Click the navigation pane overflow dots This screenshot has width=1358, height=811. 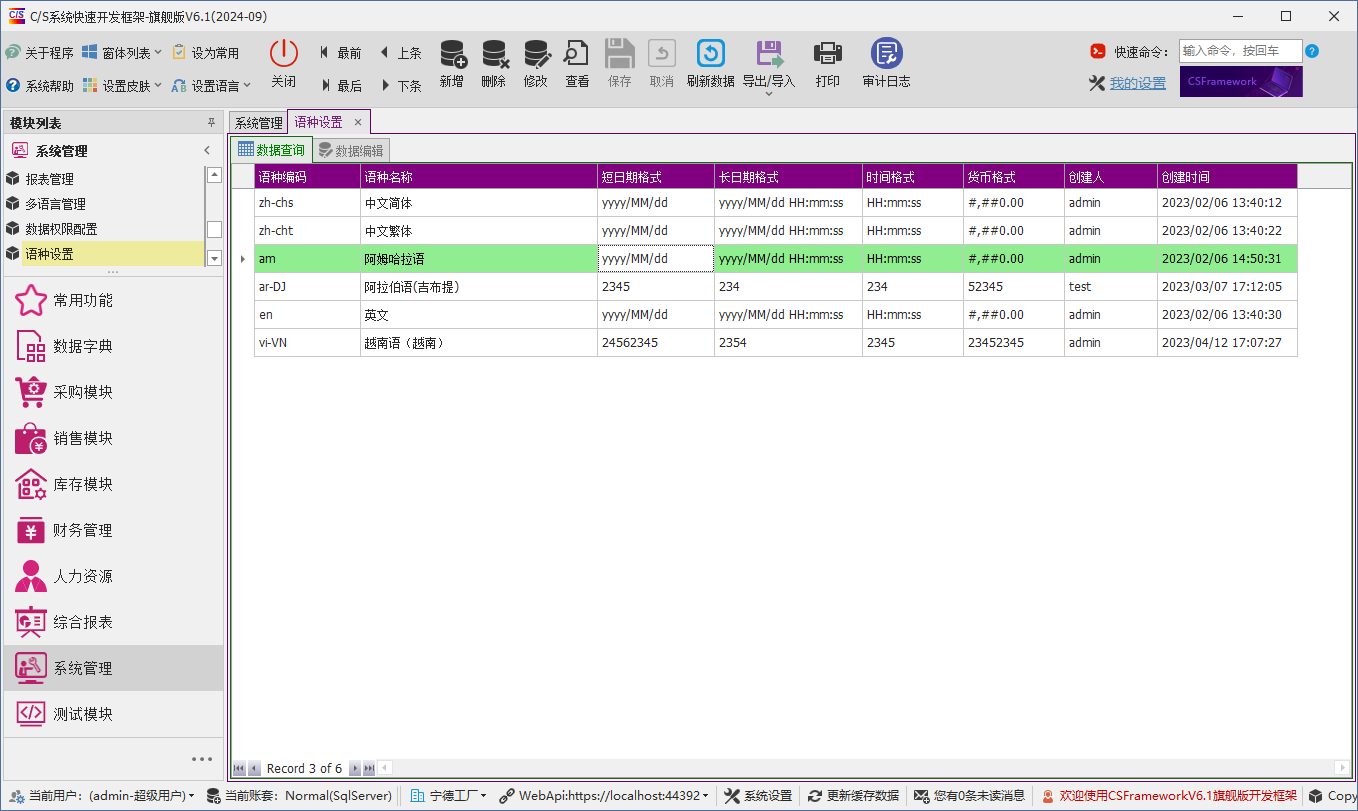[202, 759]
